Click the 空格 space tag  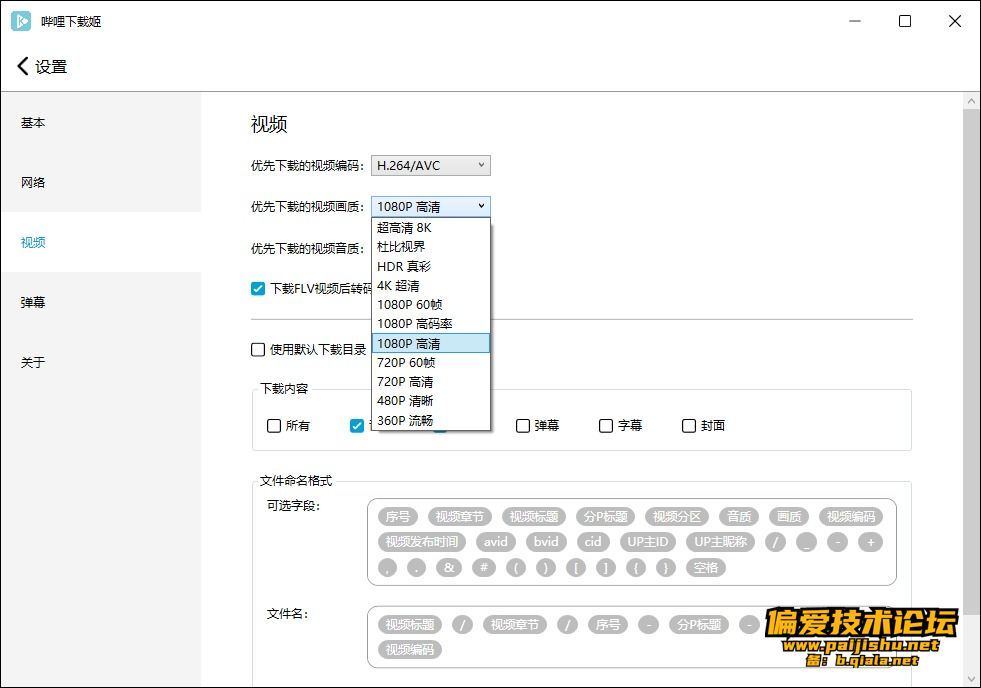706,568
